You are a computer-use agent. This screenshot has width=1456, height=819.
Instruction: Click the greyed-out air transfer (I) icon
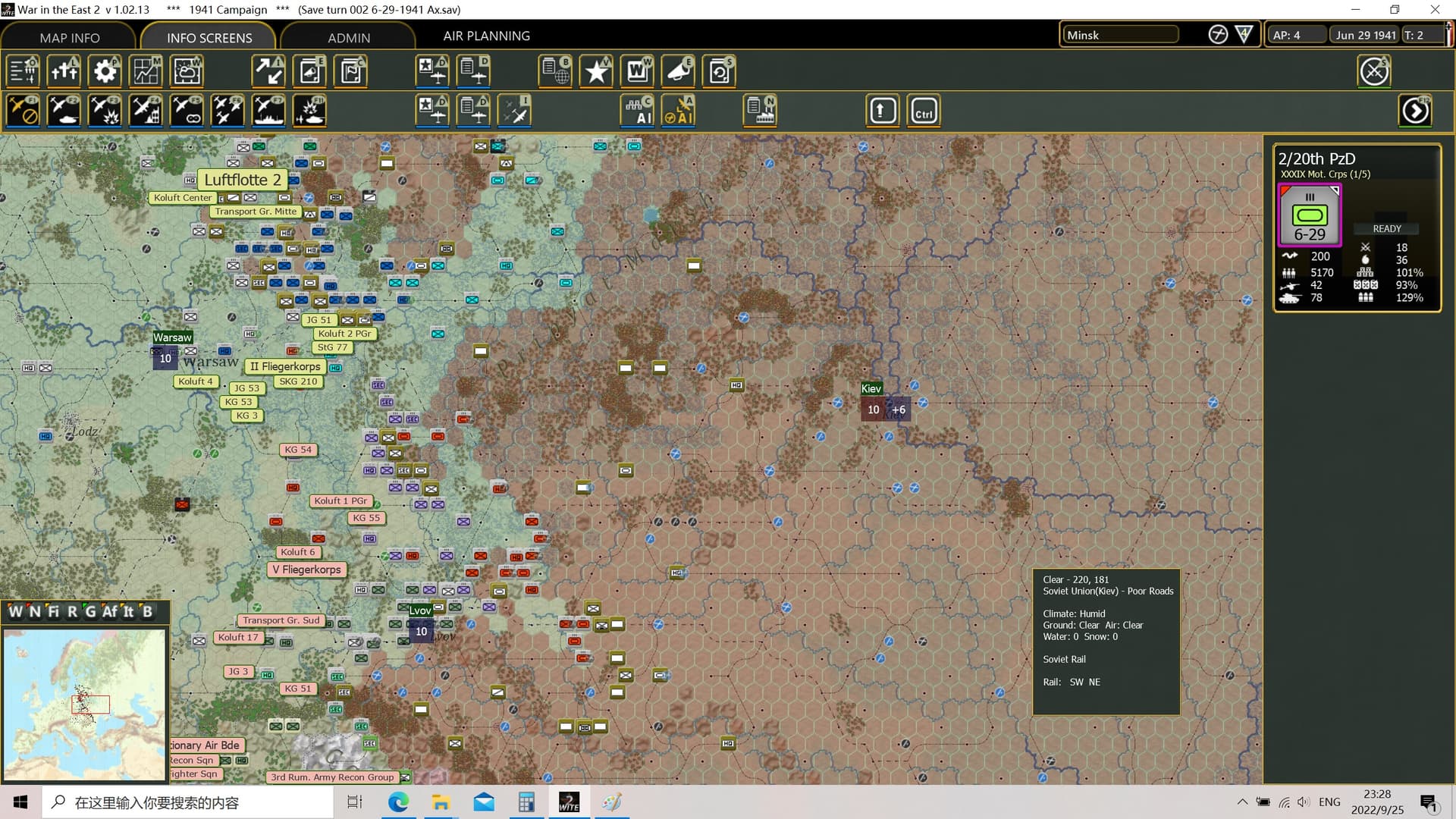(515, 111)
